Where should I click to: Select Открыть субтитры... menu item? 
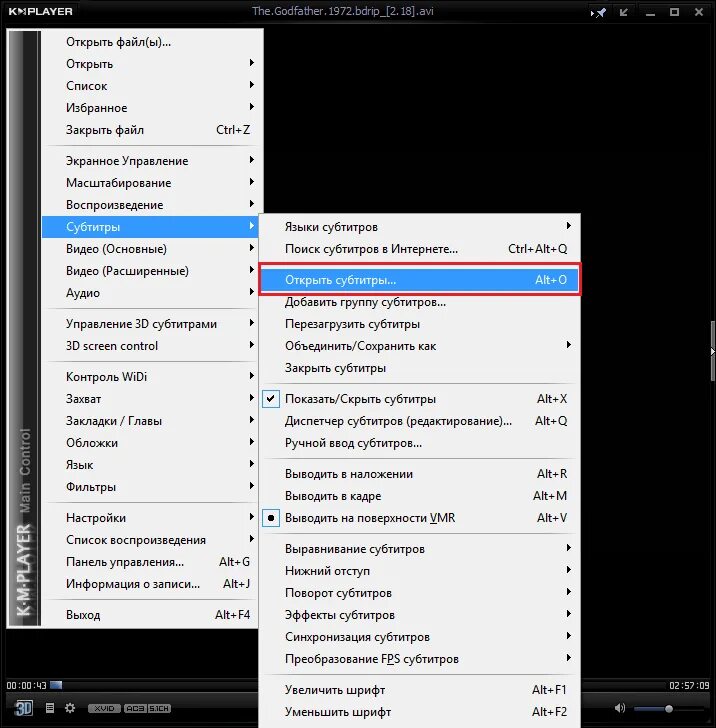pyautogui.click(x=419, y=280)
